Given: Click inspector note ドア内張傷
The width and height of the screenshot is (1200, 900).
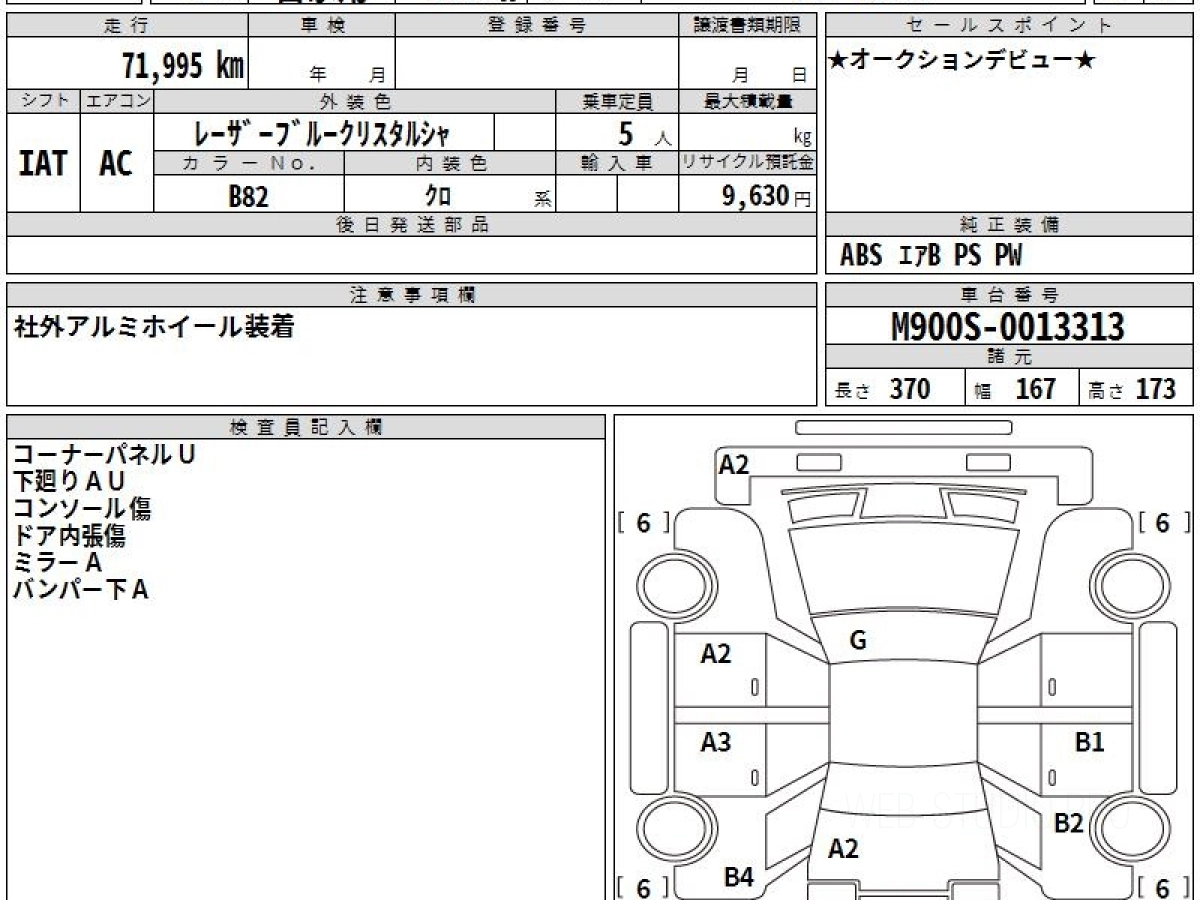Looking at the screenshot, I should point(69,535).
